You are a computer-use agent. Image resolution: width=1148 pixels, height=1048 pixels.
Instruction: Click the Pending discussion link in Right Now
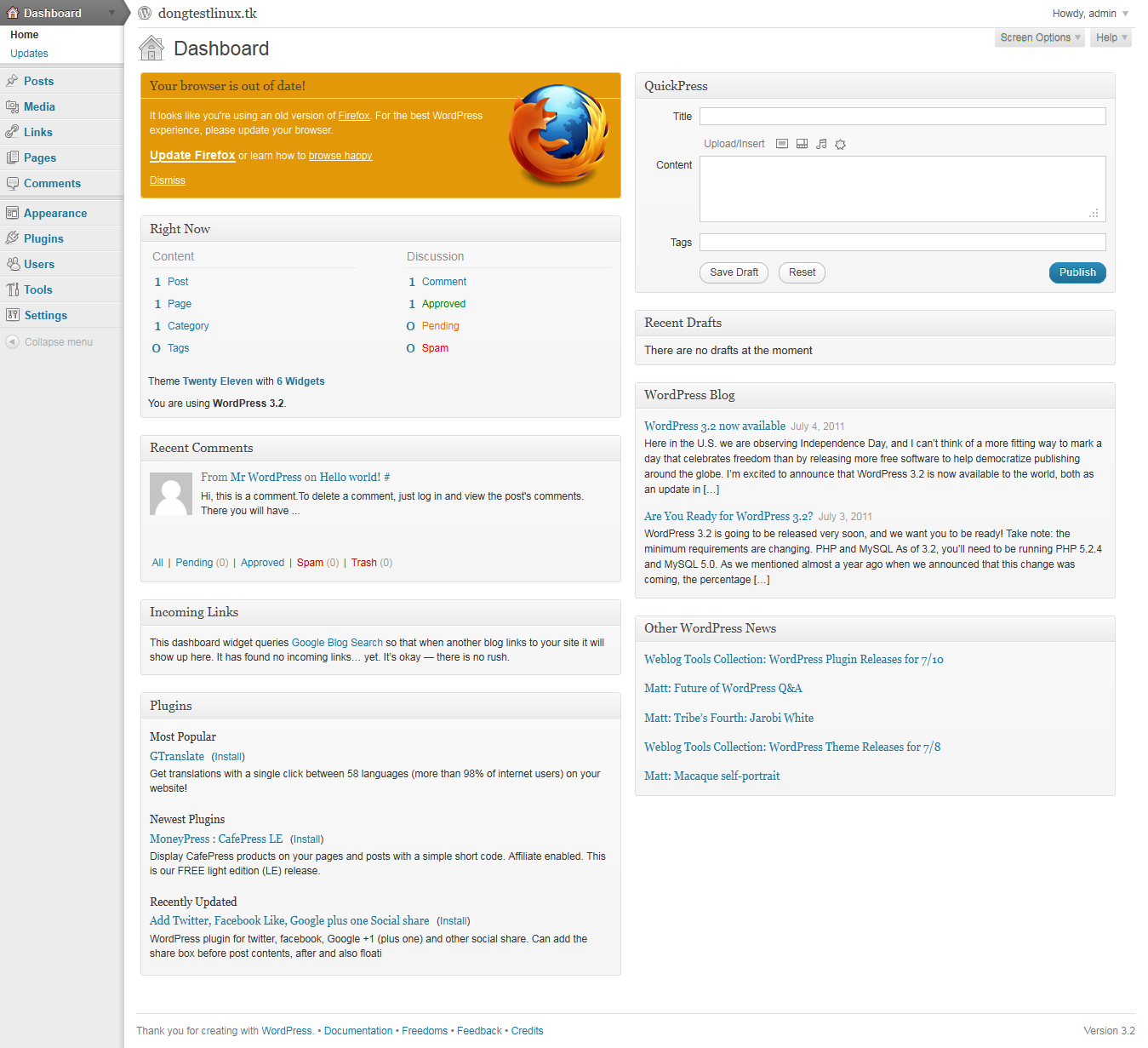click(x=440, y=326)
